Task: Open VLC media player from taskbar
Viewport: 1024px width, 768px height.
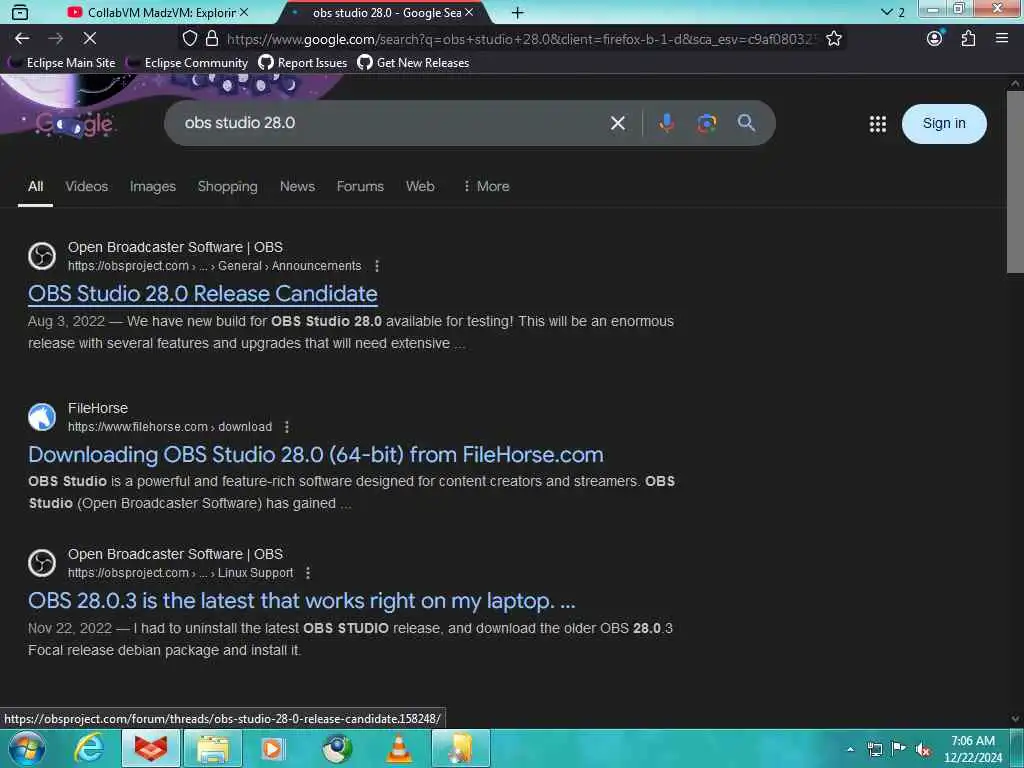Action: click(x=399, y=748)
